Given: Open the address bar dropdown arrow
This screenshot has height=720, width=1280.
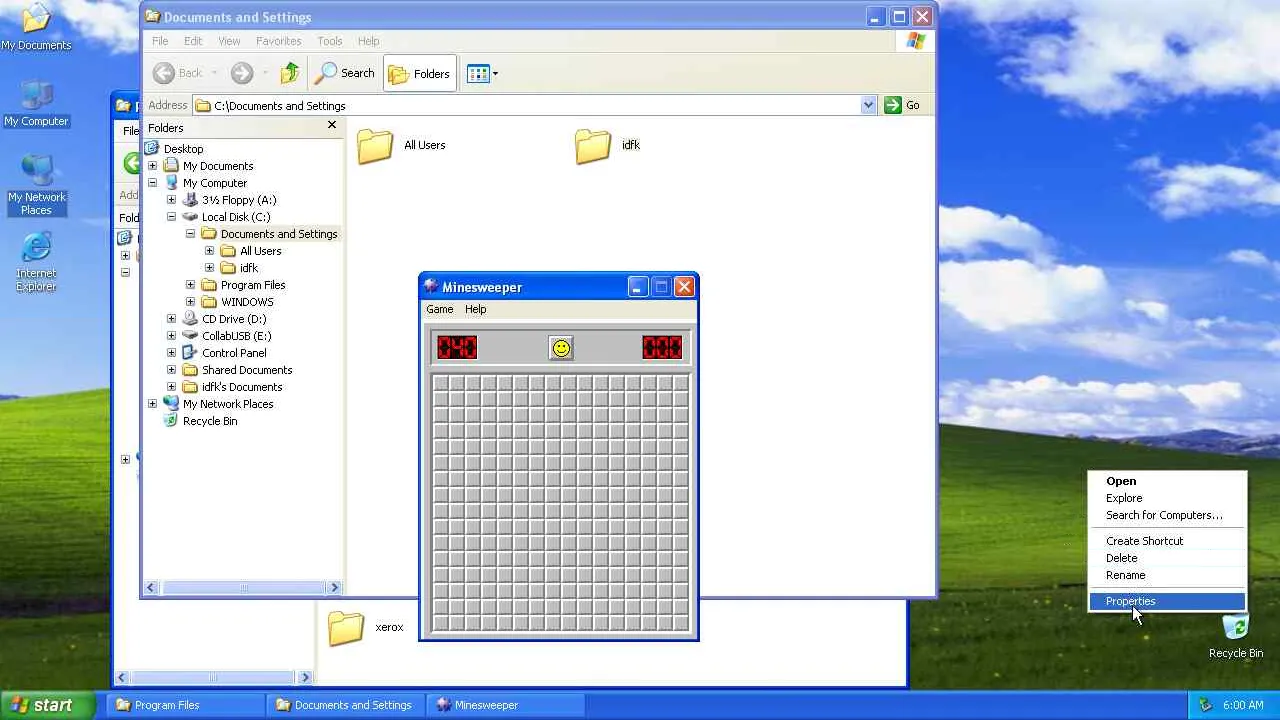Looking at the screenshot, I should [868, 105].
